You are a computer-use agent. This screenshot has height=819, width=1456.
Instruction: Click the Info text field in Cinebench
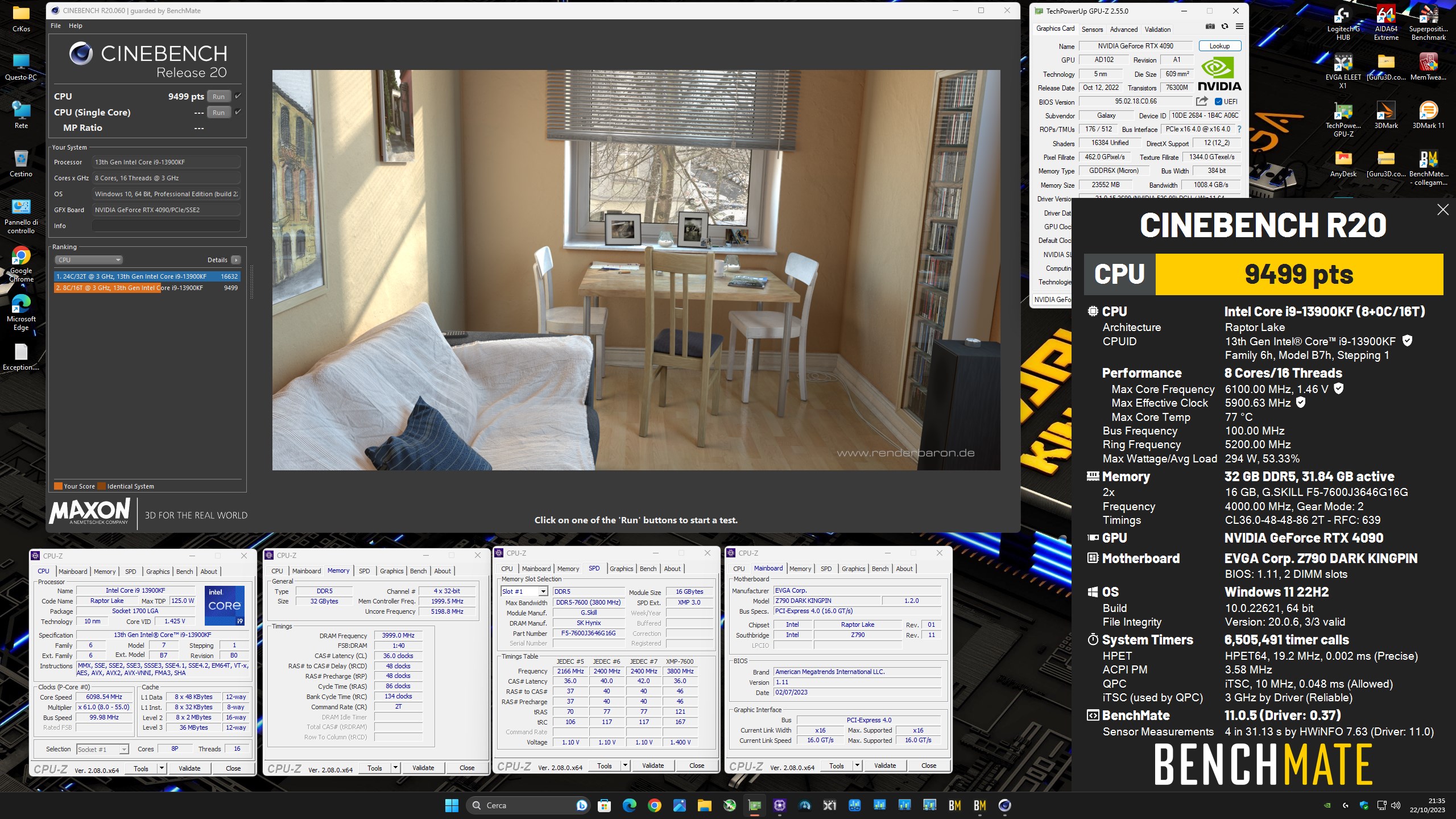[166, 226]
